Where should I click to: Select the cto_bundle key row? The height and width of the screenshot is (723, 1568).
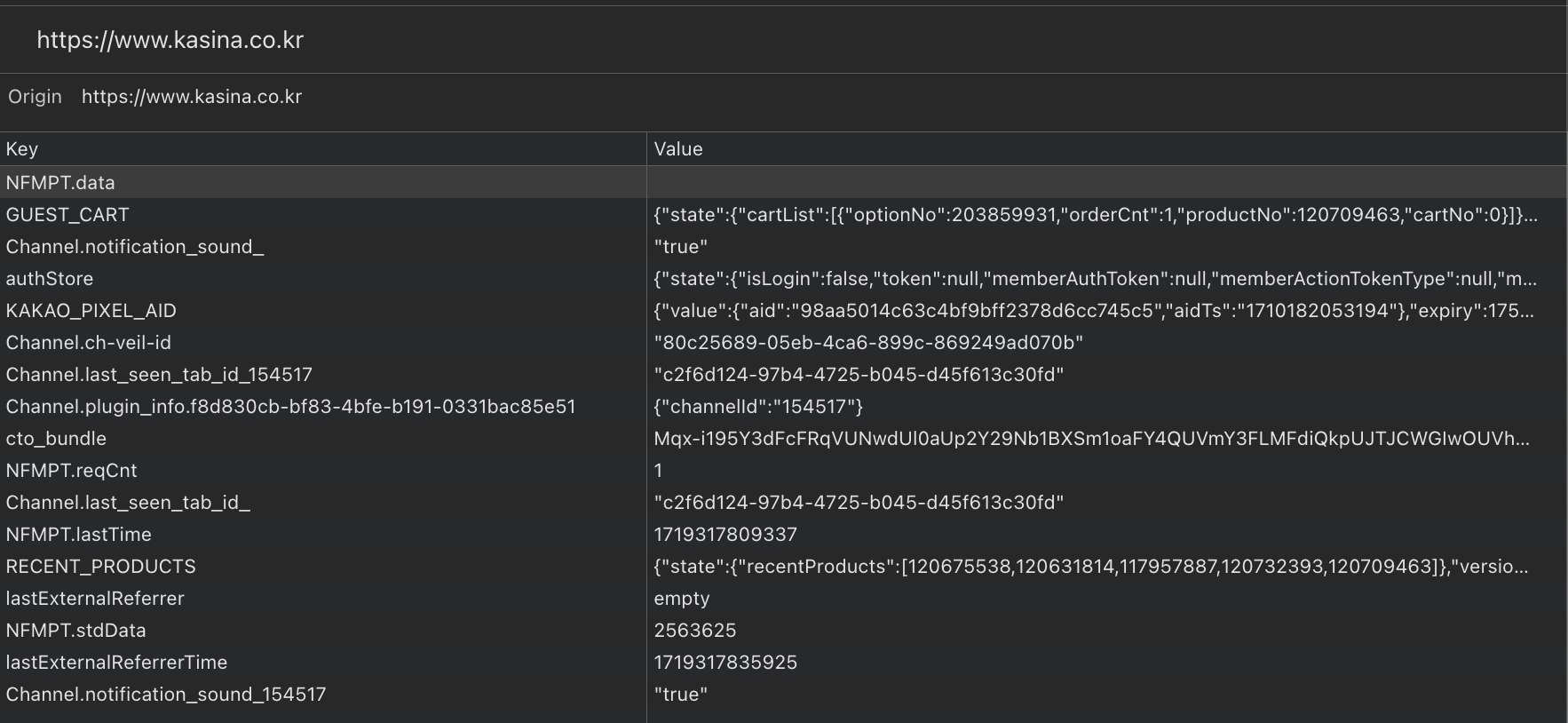56,439
